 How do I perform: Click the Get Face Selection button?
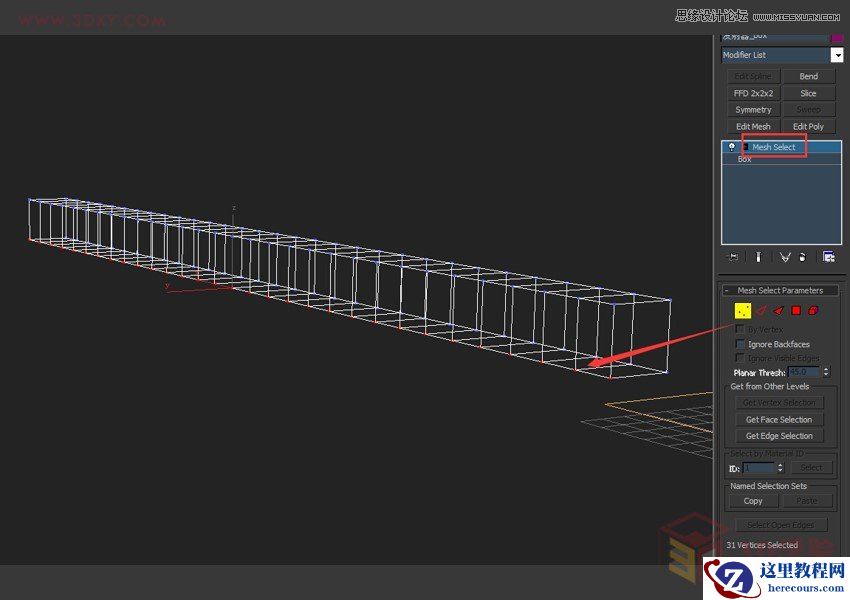pyautogui.click(x=778, y=419)
